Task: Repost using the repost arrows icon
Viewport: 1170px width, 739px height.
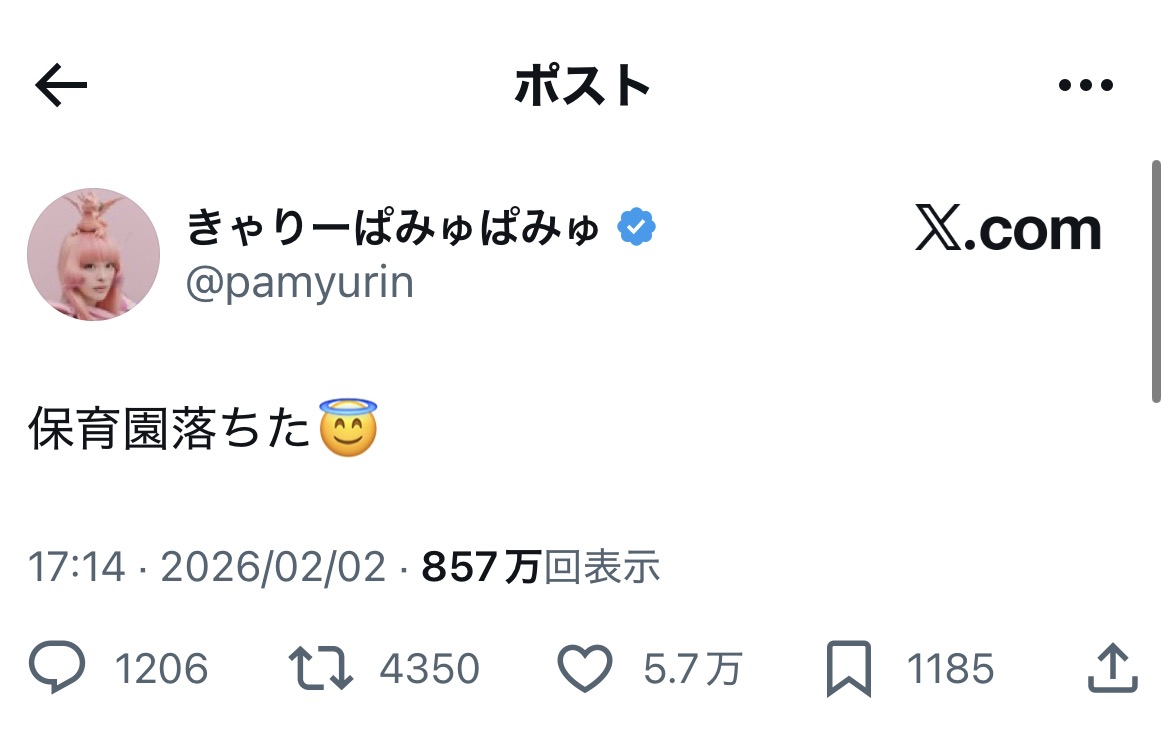Action: pyautogui.click(x=320, y=668)
